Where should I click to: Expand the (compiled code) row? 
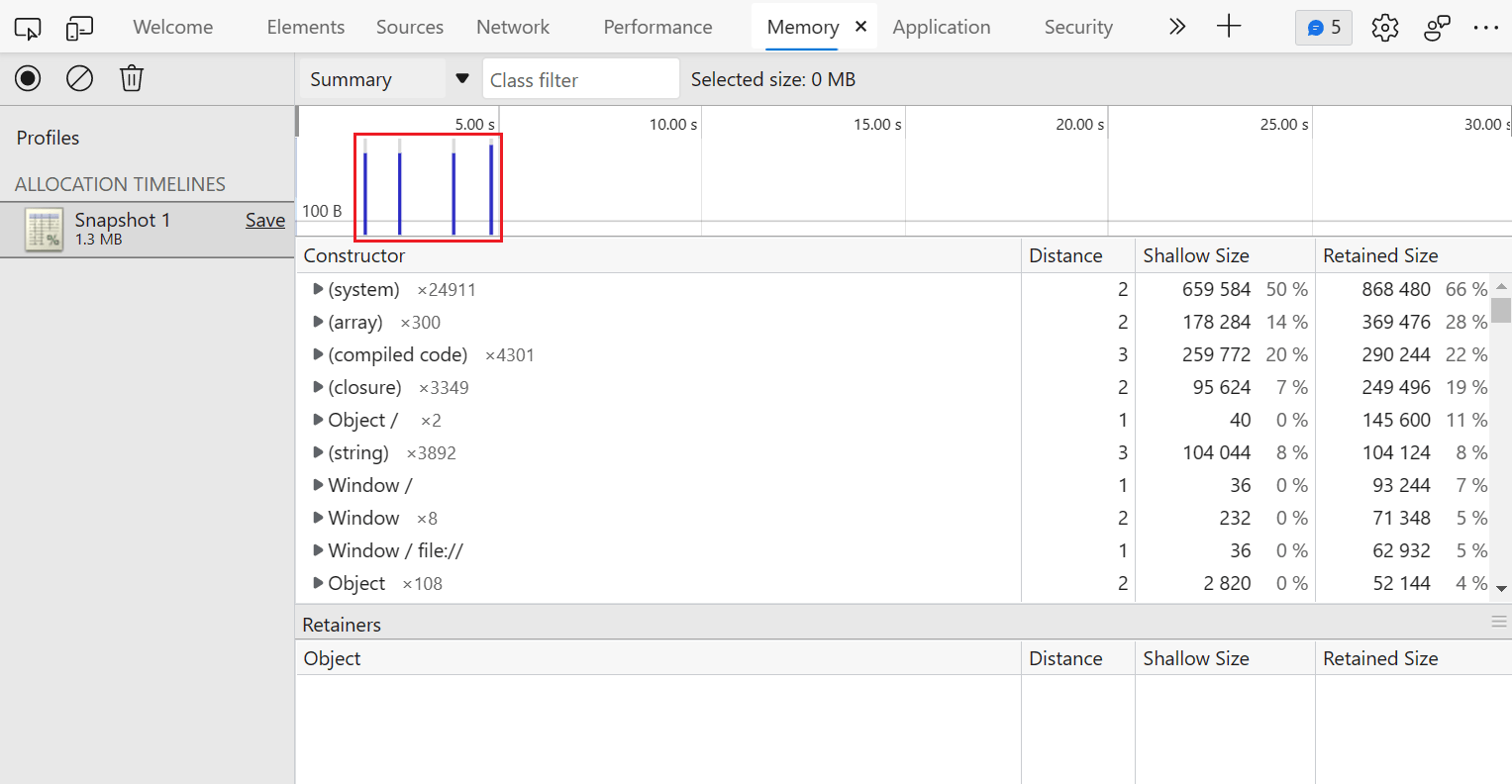318,354
